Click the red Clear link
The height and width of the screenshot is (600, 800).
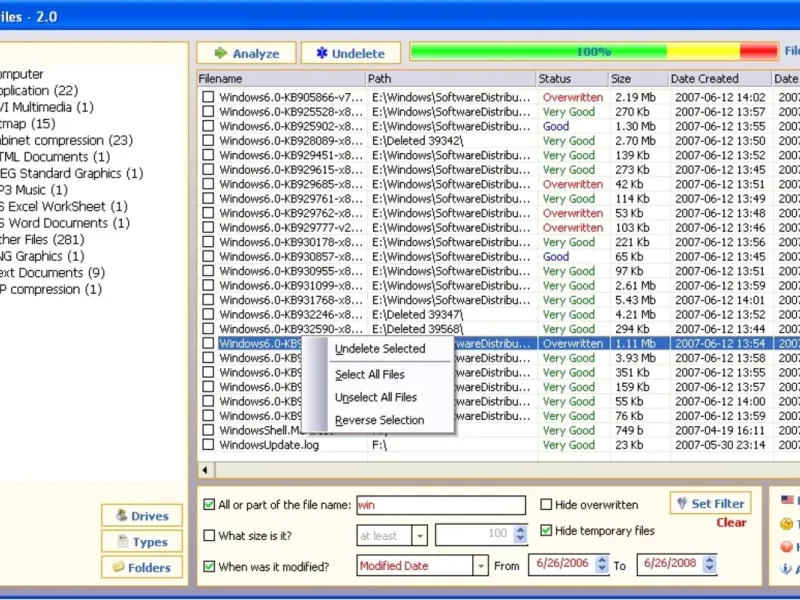coord(731,522)
